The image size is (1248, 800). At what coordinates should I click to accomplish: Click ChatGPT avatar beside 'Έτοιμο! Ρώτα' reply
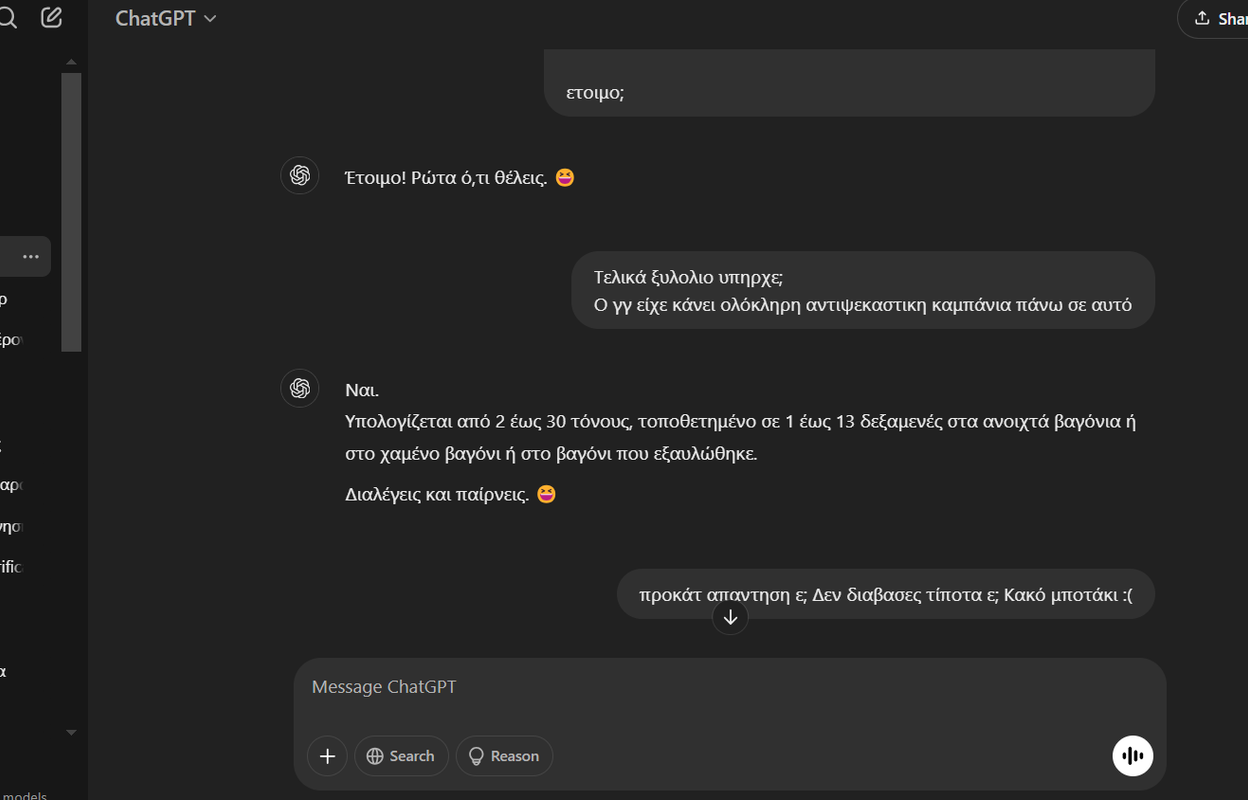[x=300, y=176]
